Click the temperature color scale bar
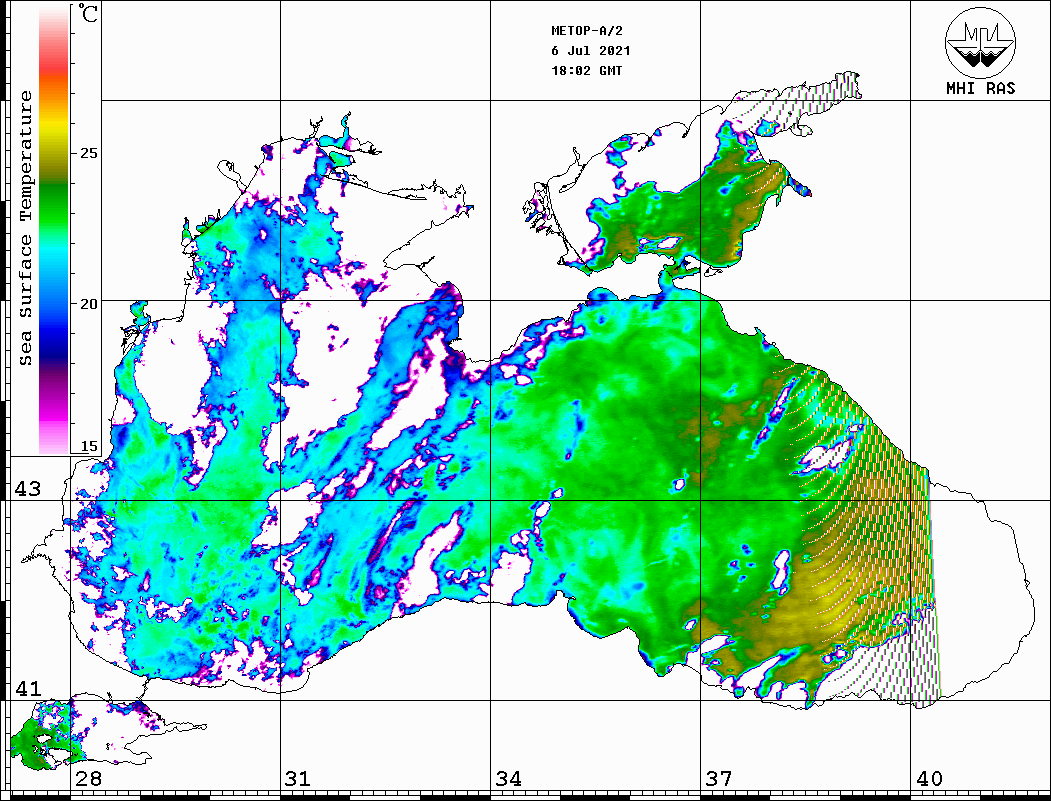This screenshot has height=801, width=1051. point(54,230)
